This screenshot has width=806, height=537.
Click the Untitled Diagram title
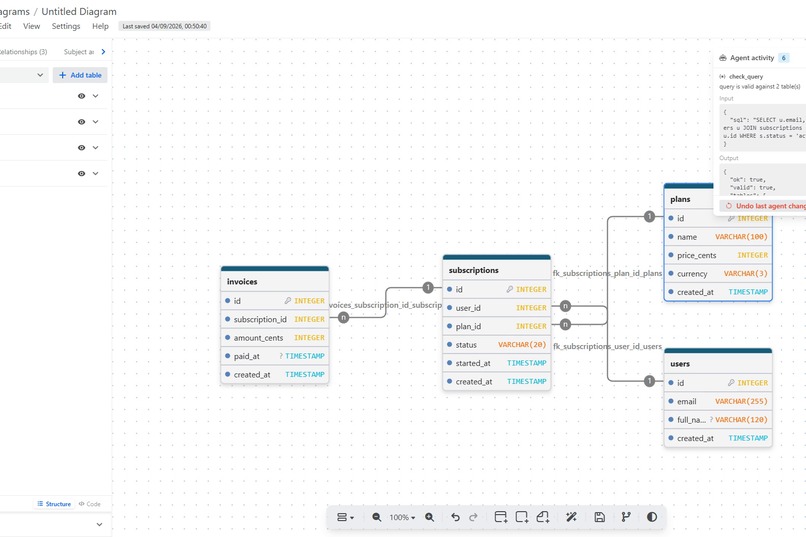point(79,11)
